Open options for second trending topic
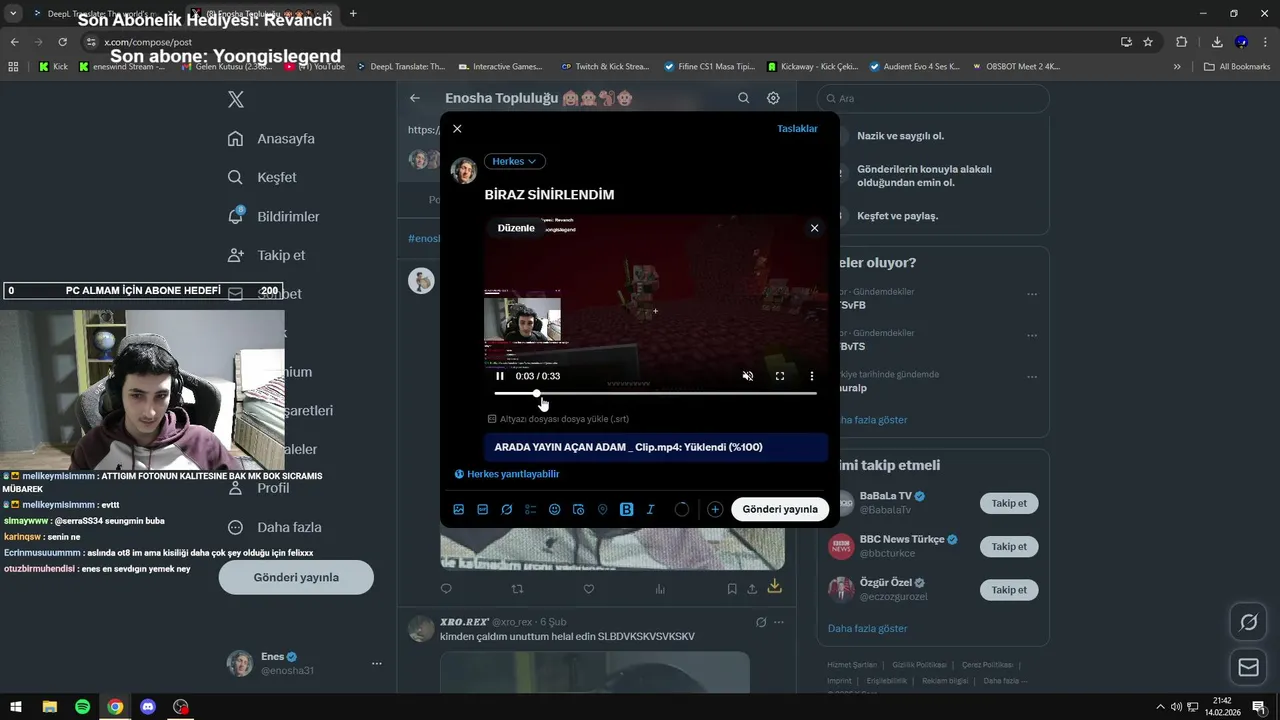 [1032, 335]
